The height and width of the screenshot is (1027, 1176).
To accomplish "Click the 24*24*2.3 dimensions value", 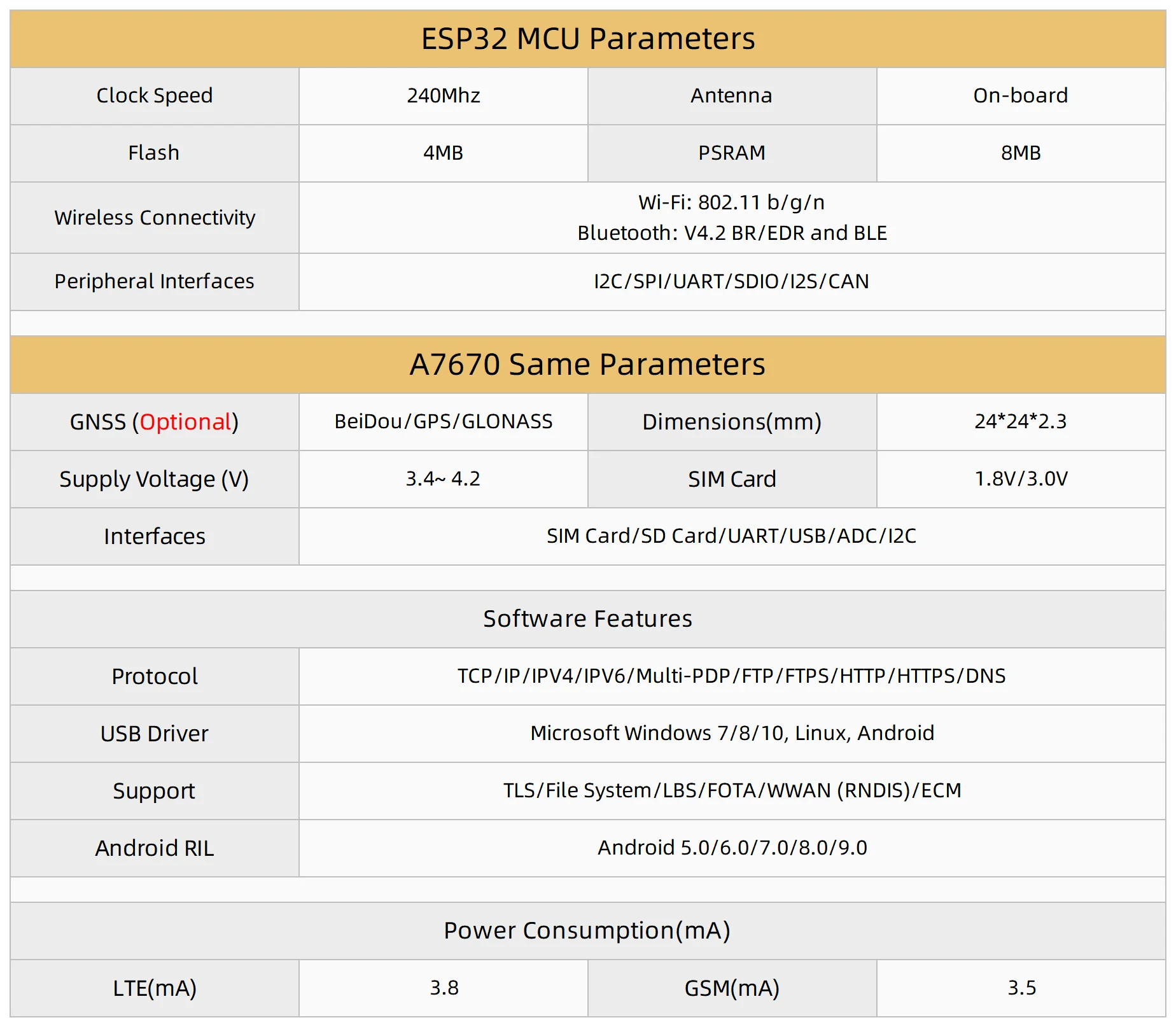I will (x=1020, y=421).
